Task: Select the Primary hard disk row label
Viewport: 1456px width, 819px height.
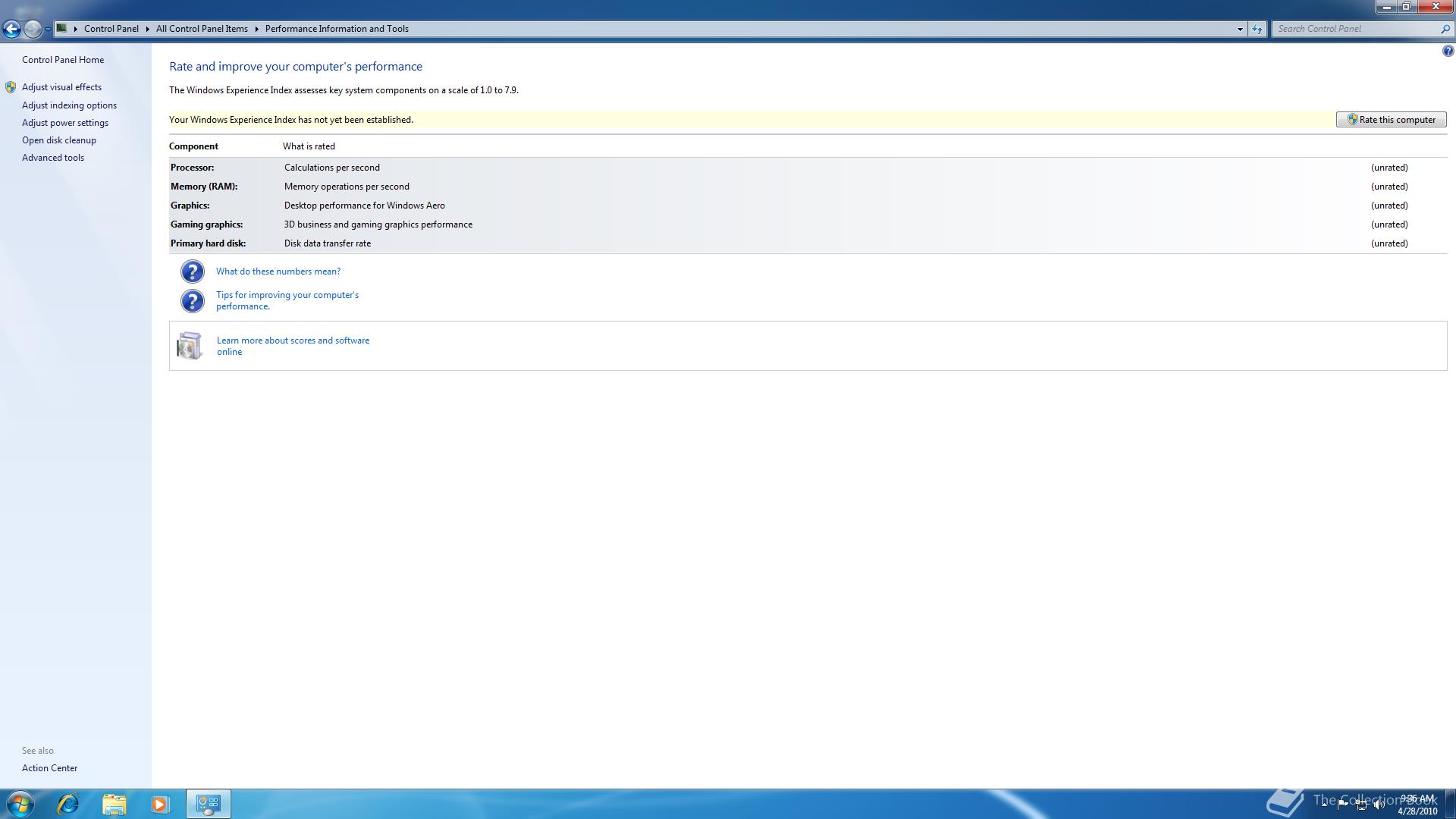Action: coord(209,243)
